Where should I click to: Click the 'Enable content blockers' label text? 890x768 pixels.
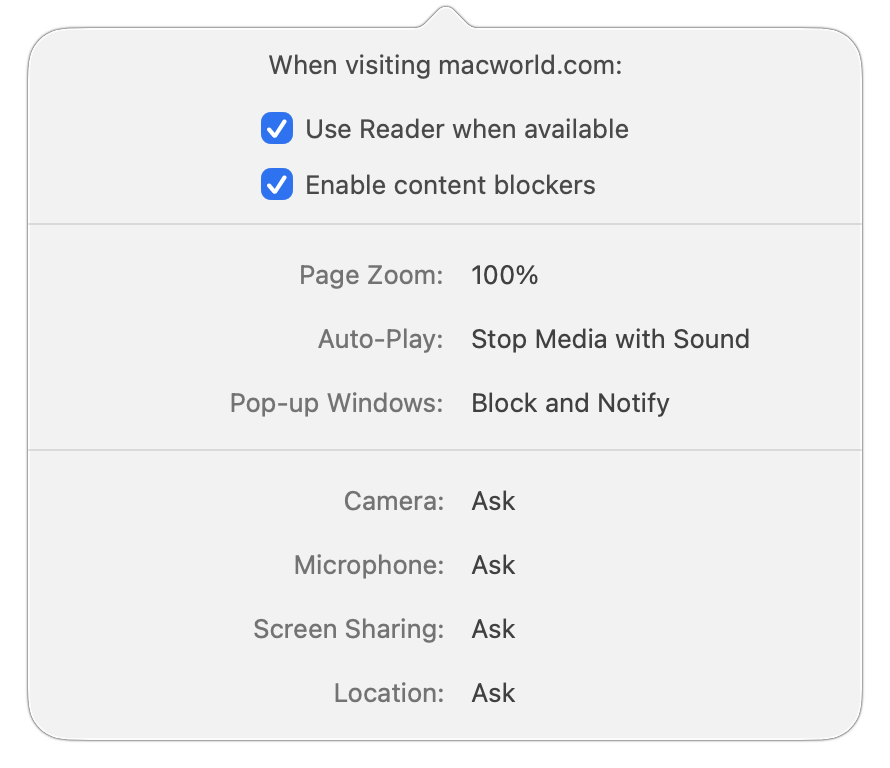coord(451,185)
